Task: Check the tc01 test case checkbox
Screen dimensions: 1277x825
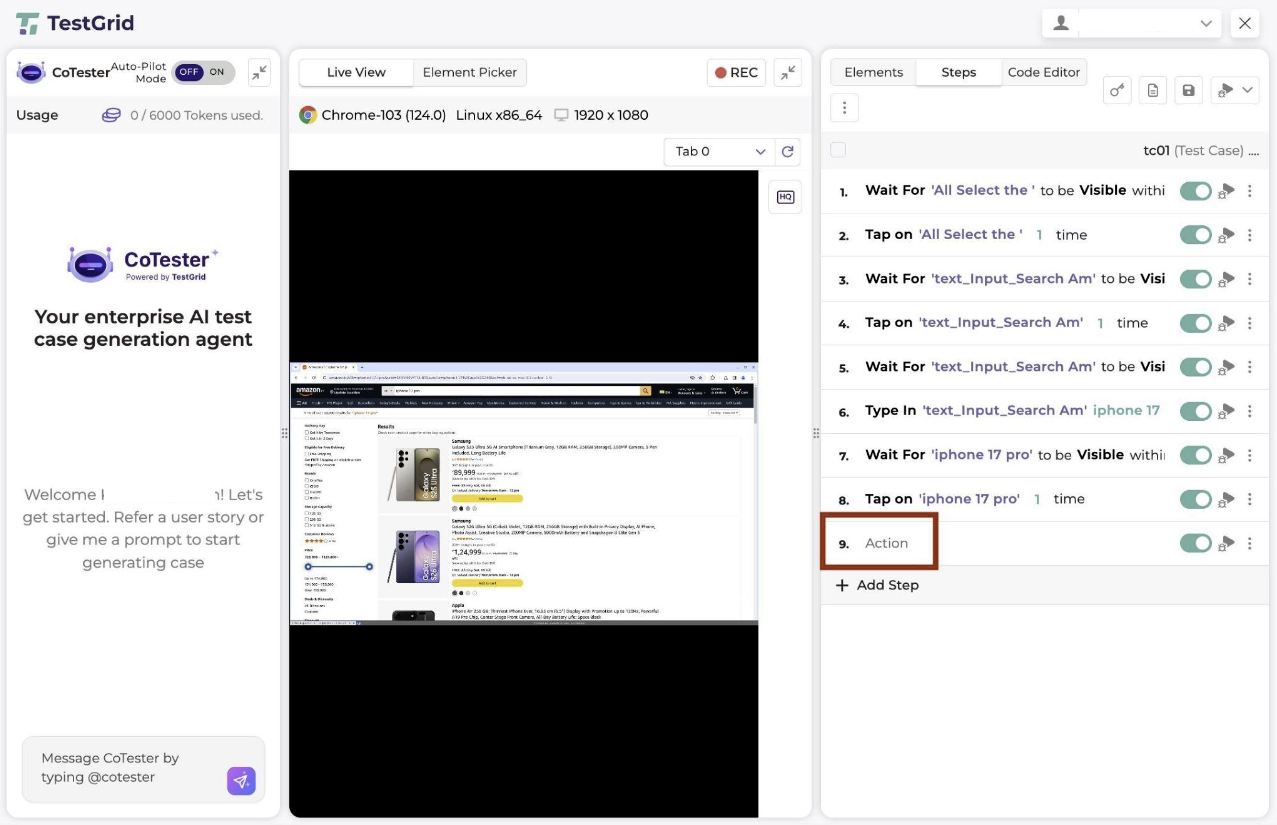Action: coord(838,150)
